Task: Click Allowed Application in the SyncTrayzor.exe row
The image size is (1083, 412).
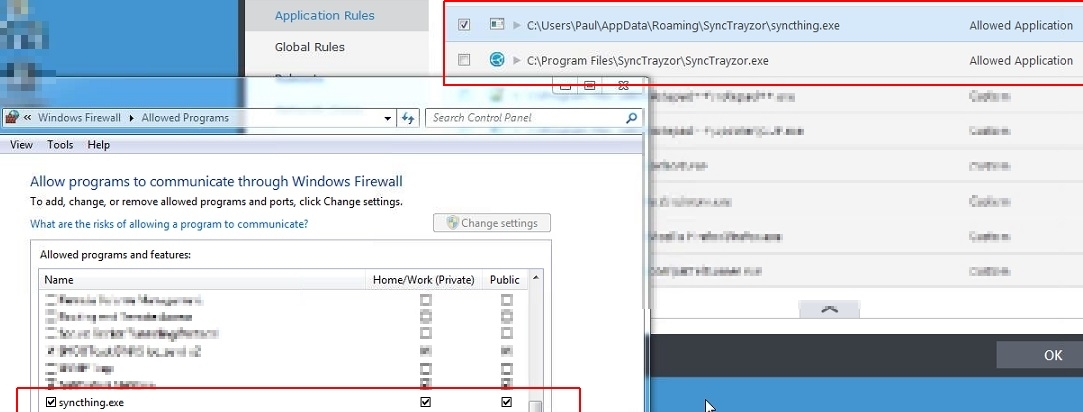Action: pos(1021,61)
